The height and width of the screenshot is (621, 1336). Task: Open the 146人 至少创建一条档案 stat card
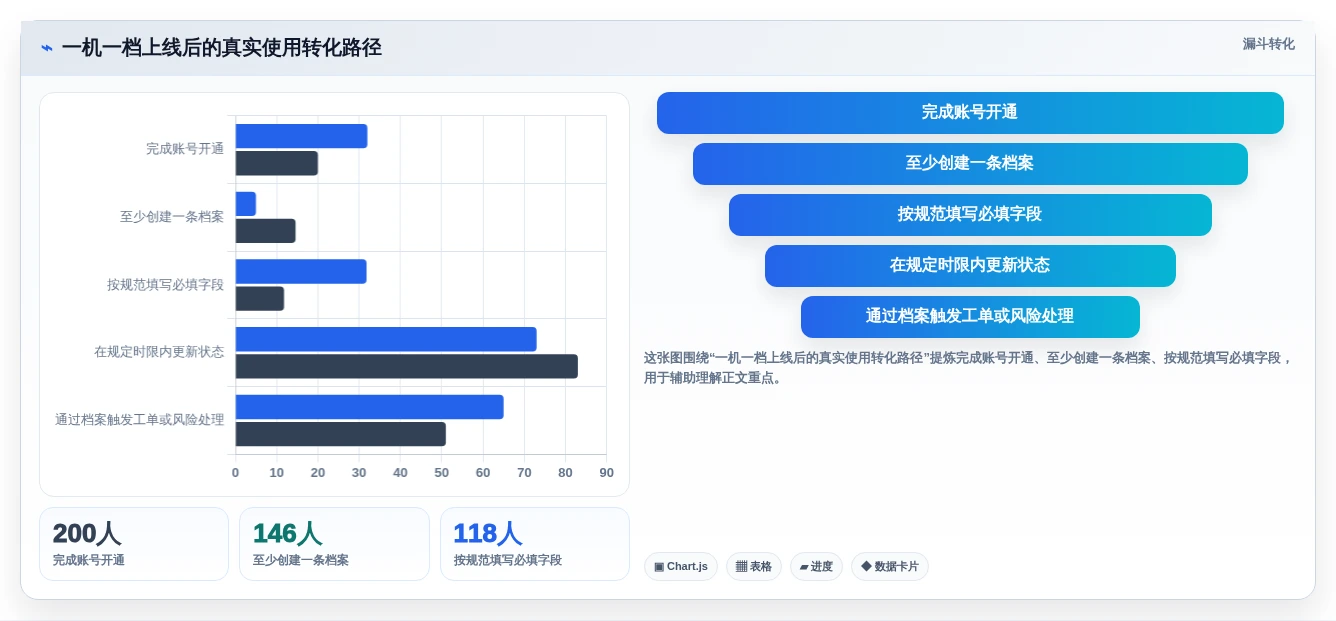pos(334,544)
